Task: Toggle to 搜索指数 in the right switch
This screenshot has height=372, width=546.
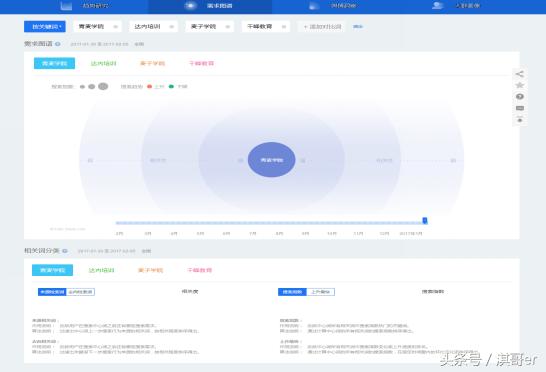Action: 292,292
